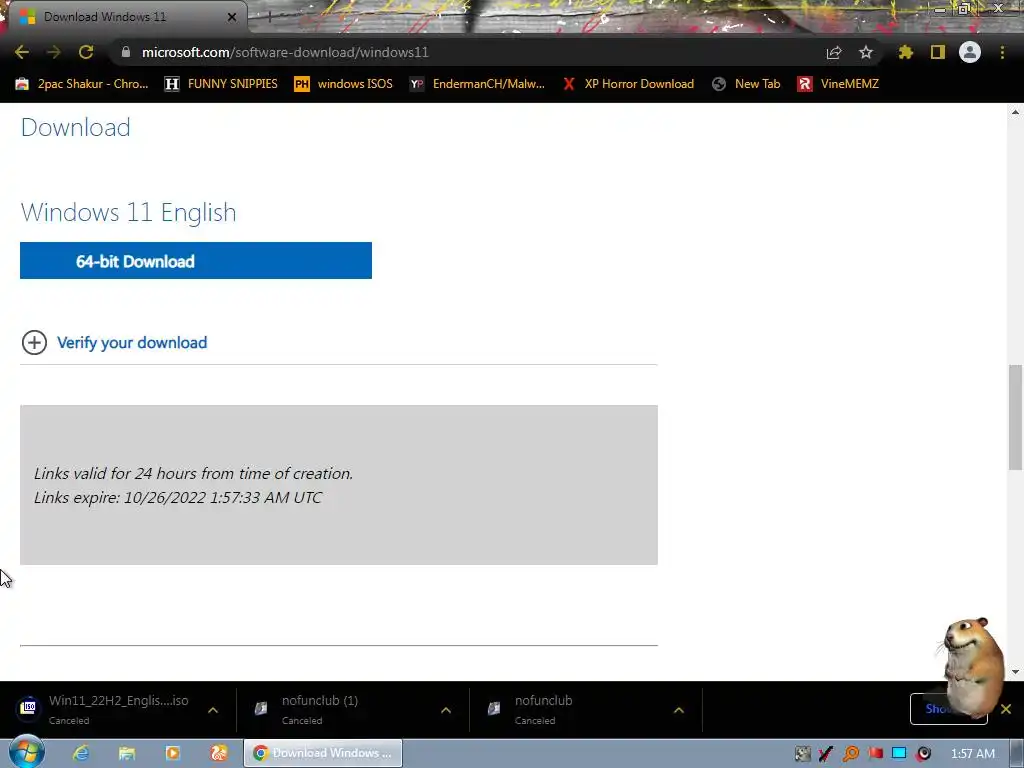The image size is (1024, 768).
Task: Open the EndermanCH/Malw... bookmark
Action: point(477,84)
